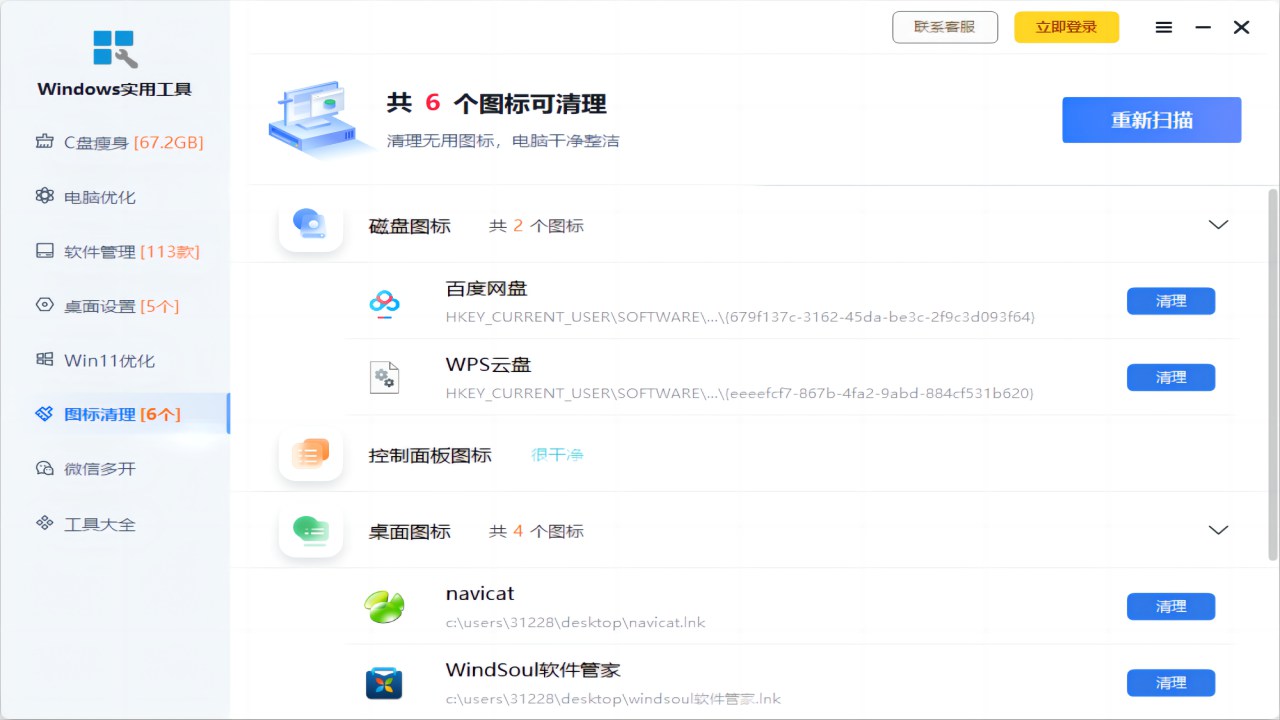This screenshot has height=720, width=1280.
Task: Click the Windows实用工具 logo icon
Action: point(114,49)
